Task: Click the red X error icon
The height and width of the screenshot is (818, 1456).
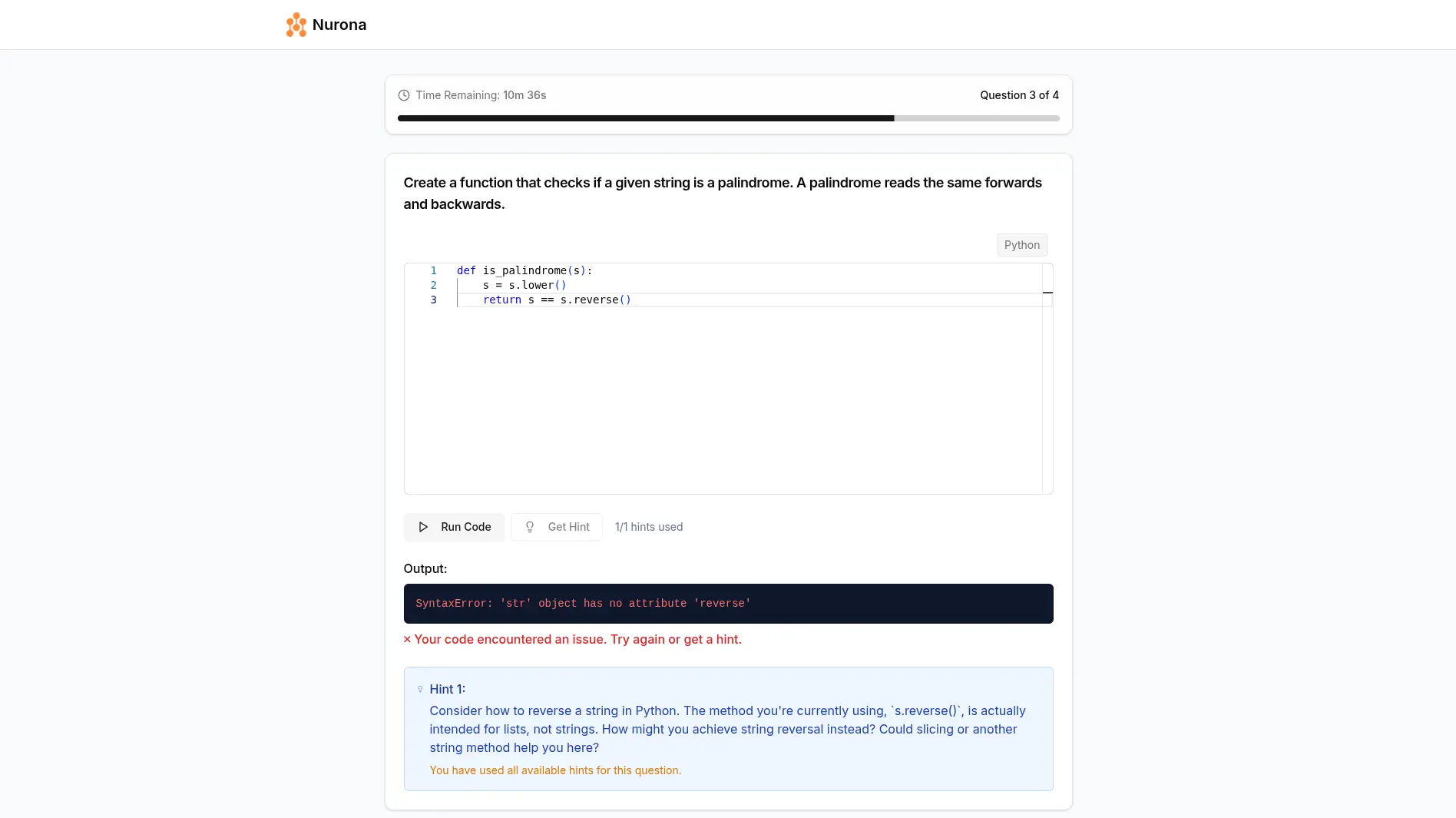Action: 407,639
